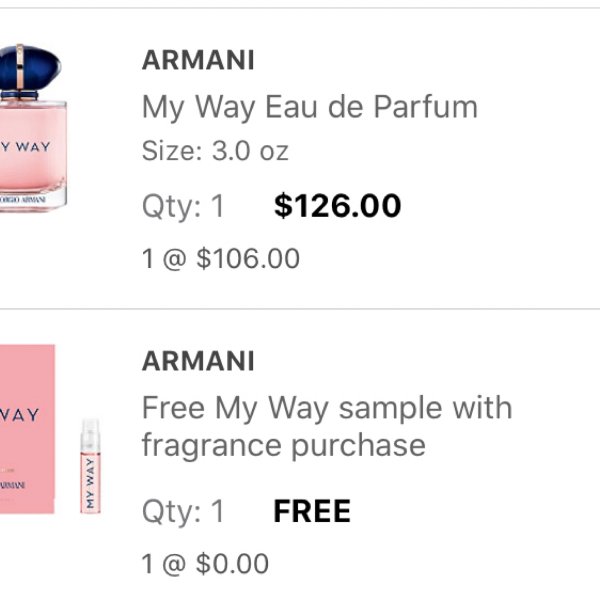This screenshot has width=600, height=600.
Task: Click the My Way sample spray vial
Action: (x=90, y=466)
